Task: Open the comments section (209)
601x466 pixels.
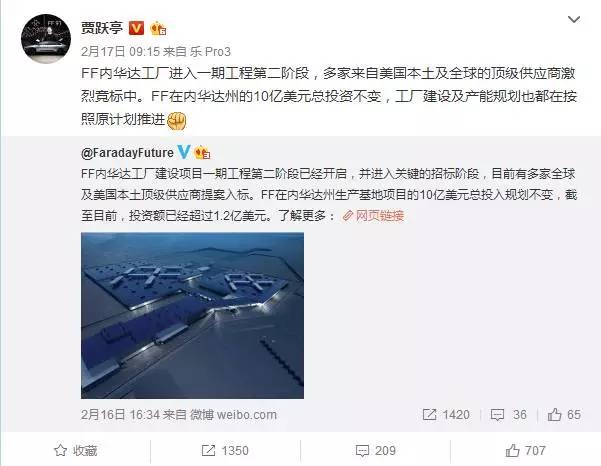Action: tap(376, 450)
